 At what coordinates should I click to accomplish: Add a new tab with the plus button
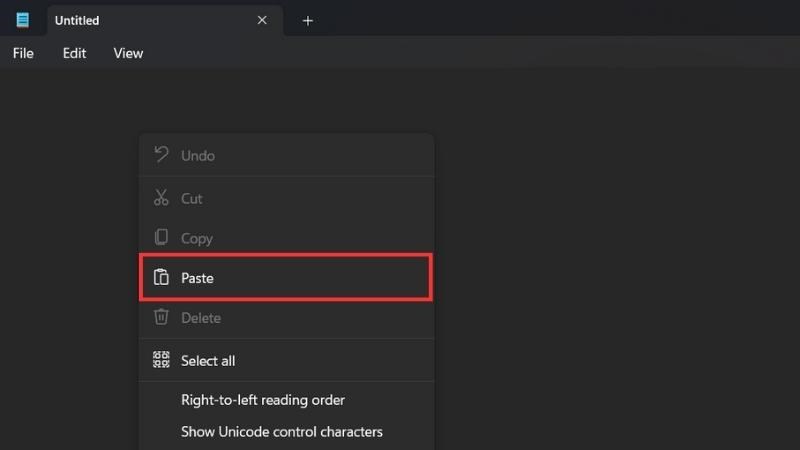coord(308,20)
